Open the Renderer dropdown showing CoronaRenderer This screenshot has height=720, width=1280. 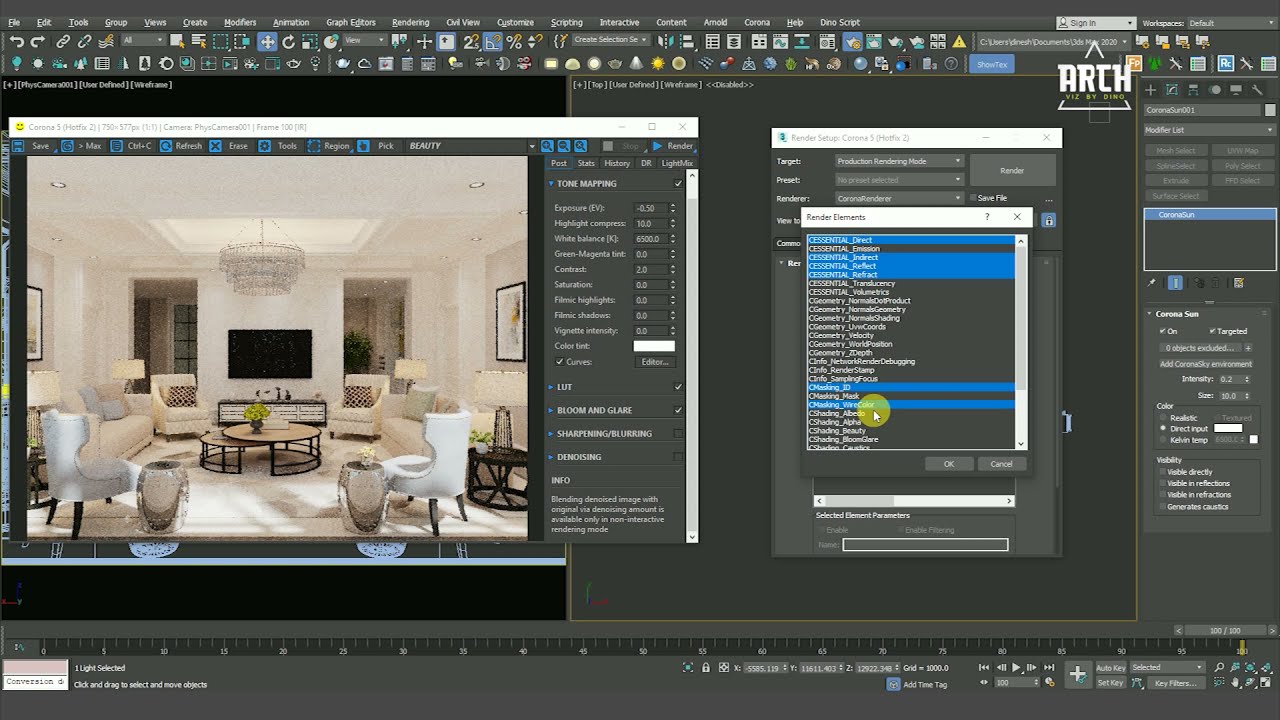[899, 199]
